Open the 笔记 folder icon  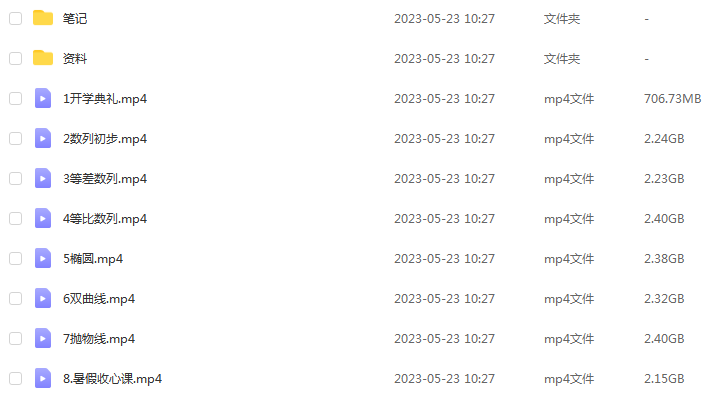click(43, 18)
